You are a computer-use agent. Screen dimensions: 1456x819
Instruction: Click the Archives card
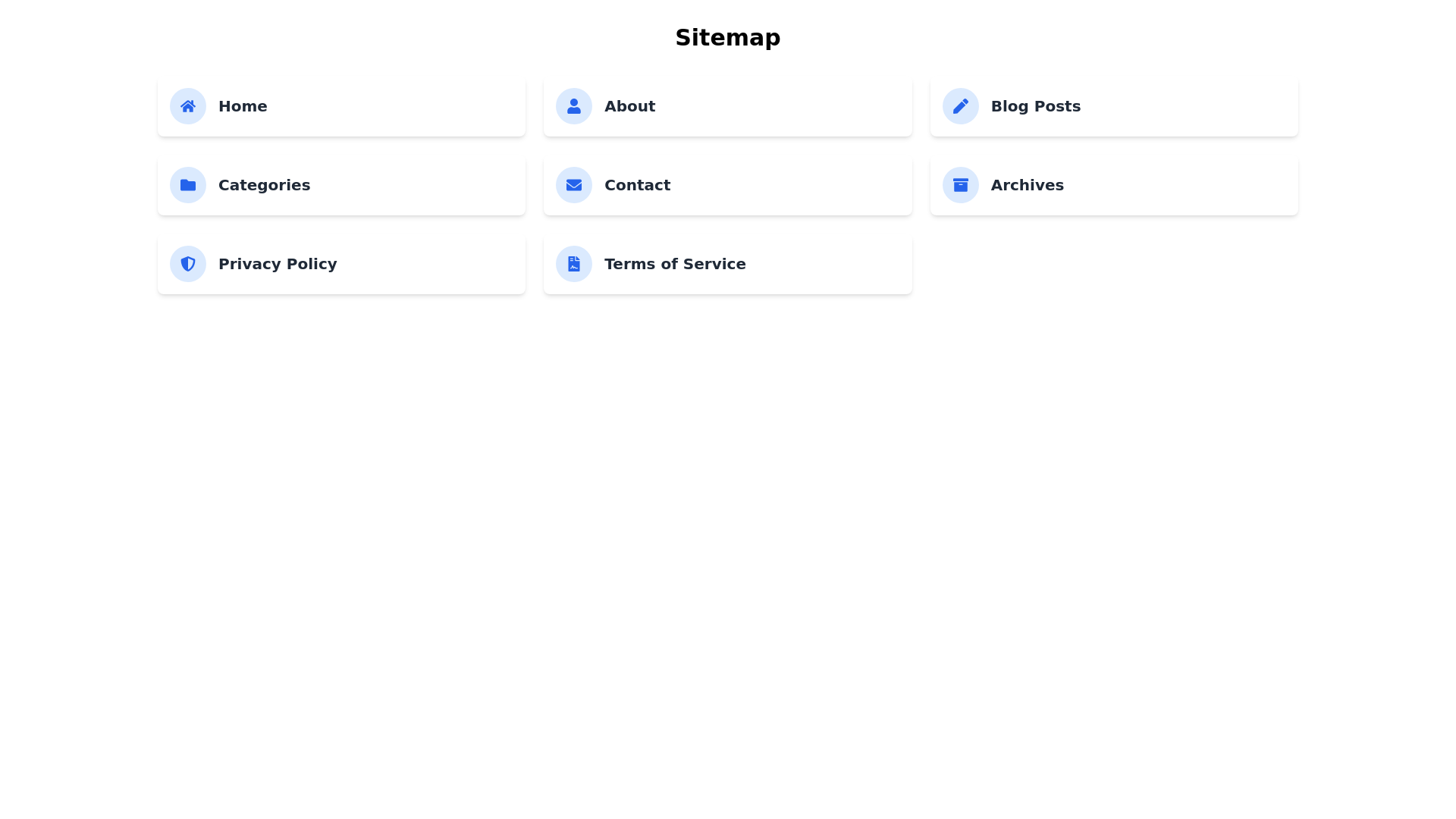click(x=1113, y=185)
